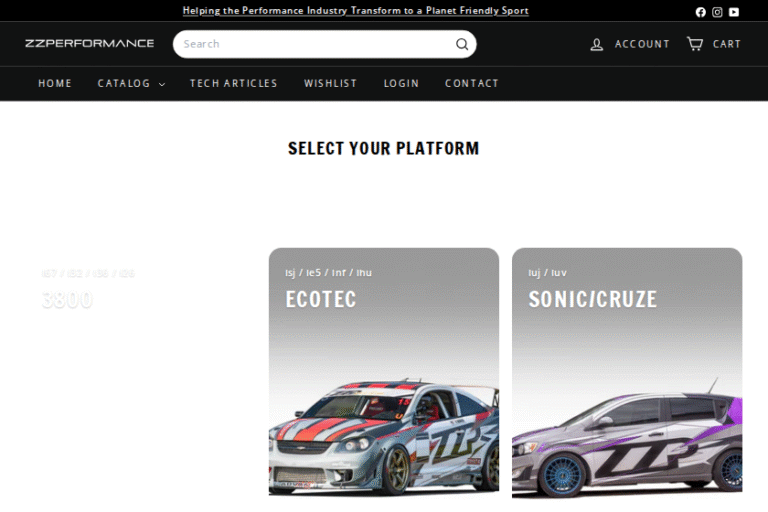Image resolution: width=768 pixels, height=512 pixels.
Task: Click the Sonic/Cruze purple car image
Action: [627, 440]
